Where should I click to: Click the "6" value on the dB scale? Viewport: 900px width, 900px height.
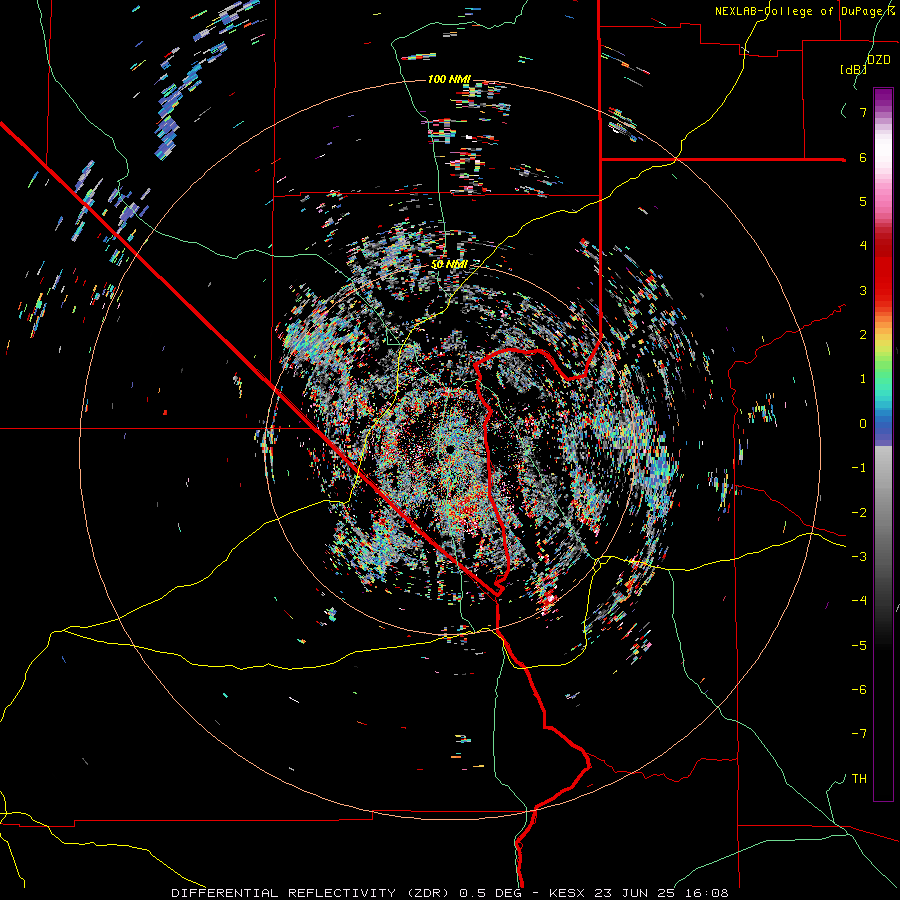click(863, 157)
